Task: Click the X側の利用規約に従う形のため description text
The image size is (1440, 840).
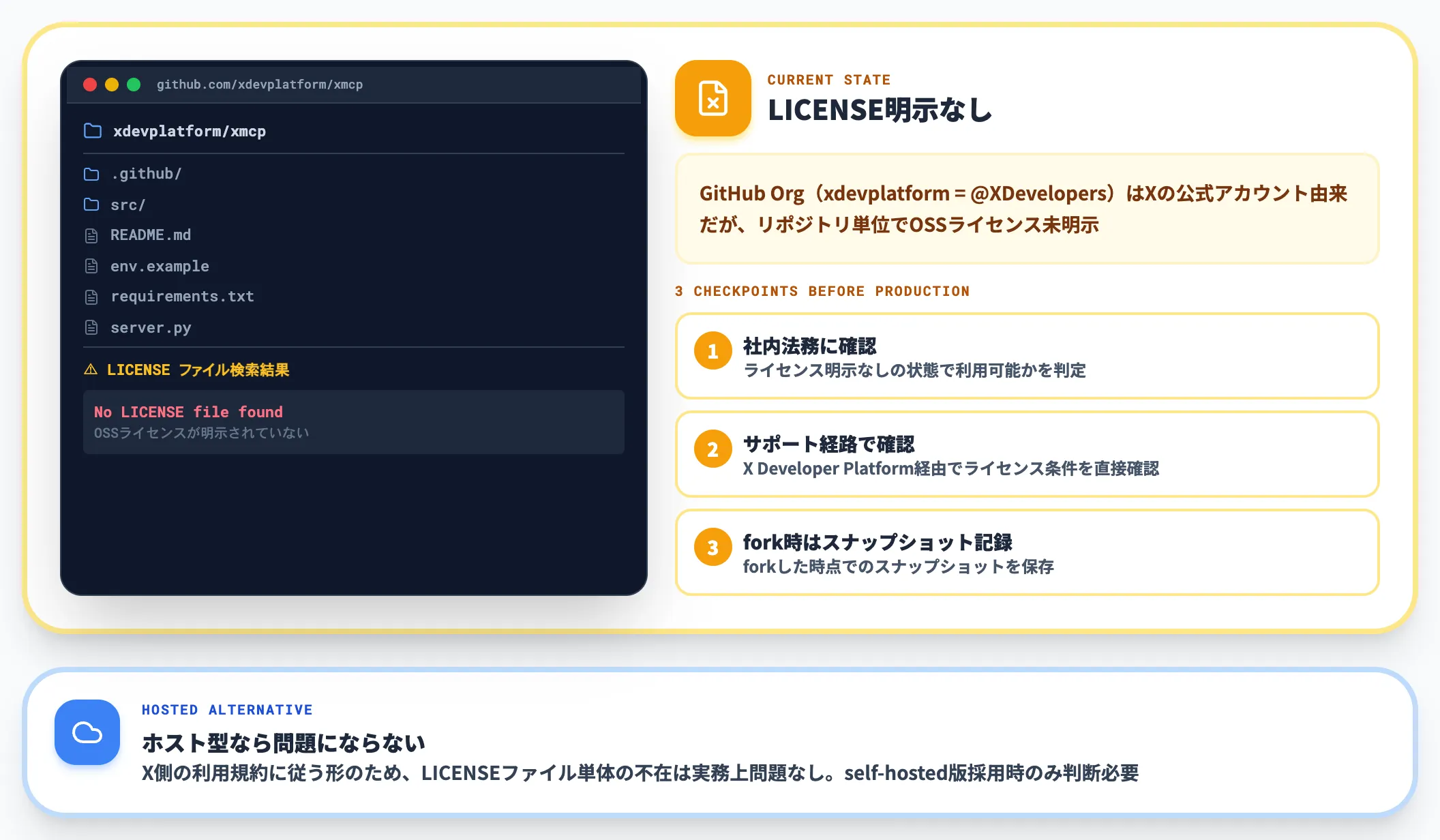Action: (x=640, y=773)
